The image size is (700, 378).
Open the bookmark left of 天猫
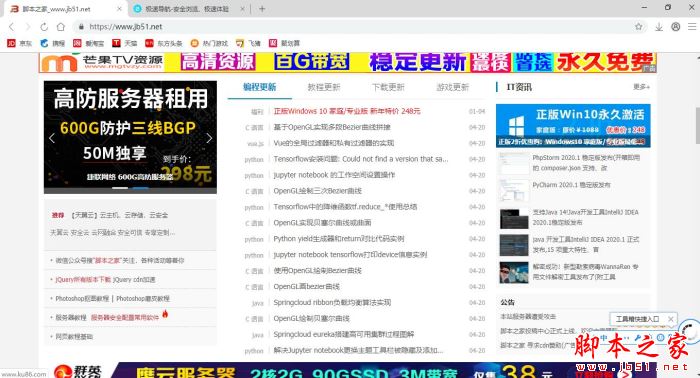[x=88, y=43]
